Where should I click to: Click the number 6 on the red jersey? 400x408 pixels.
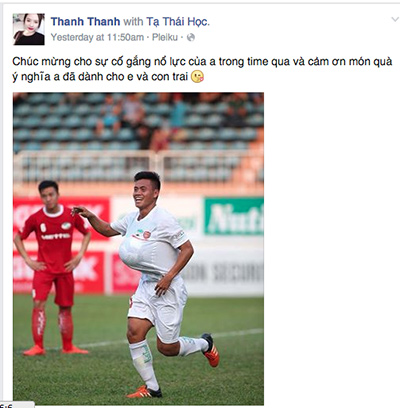[x=43, y=227]
